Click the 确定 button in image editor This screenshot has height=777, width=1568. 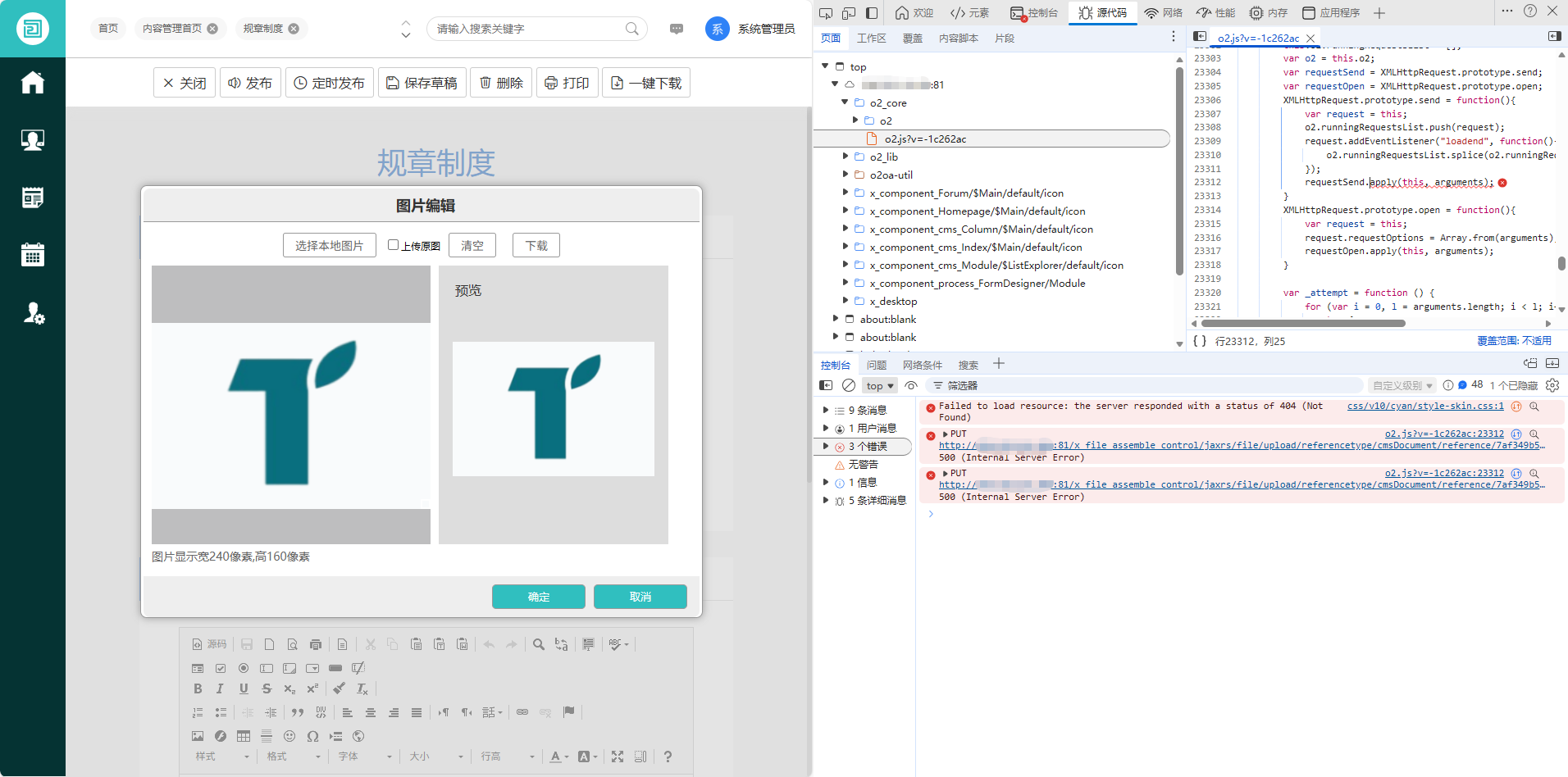tap(538, 597)
